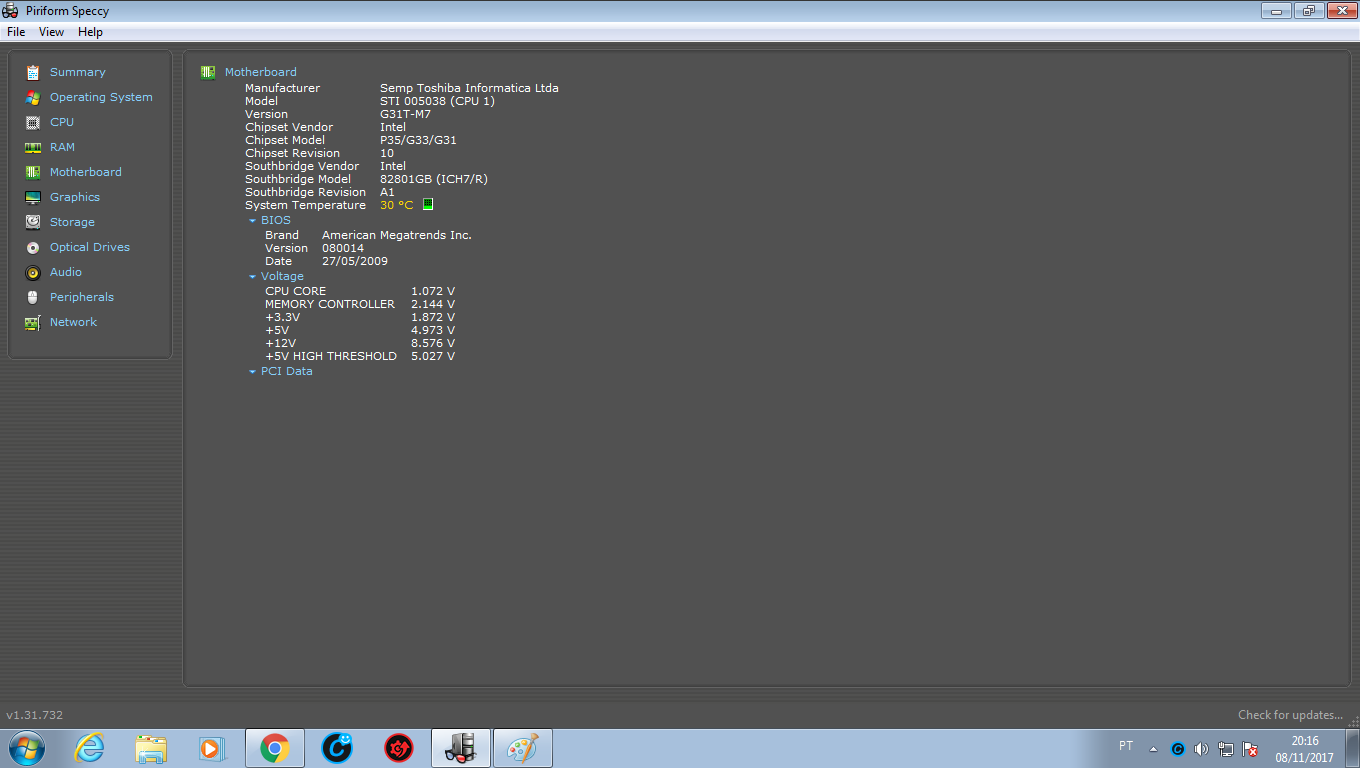Select the +12V reading 8.576 V
Screen dimensions: 1360x768
pyautogui.click(x=433, y=343)
